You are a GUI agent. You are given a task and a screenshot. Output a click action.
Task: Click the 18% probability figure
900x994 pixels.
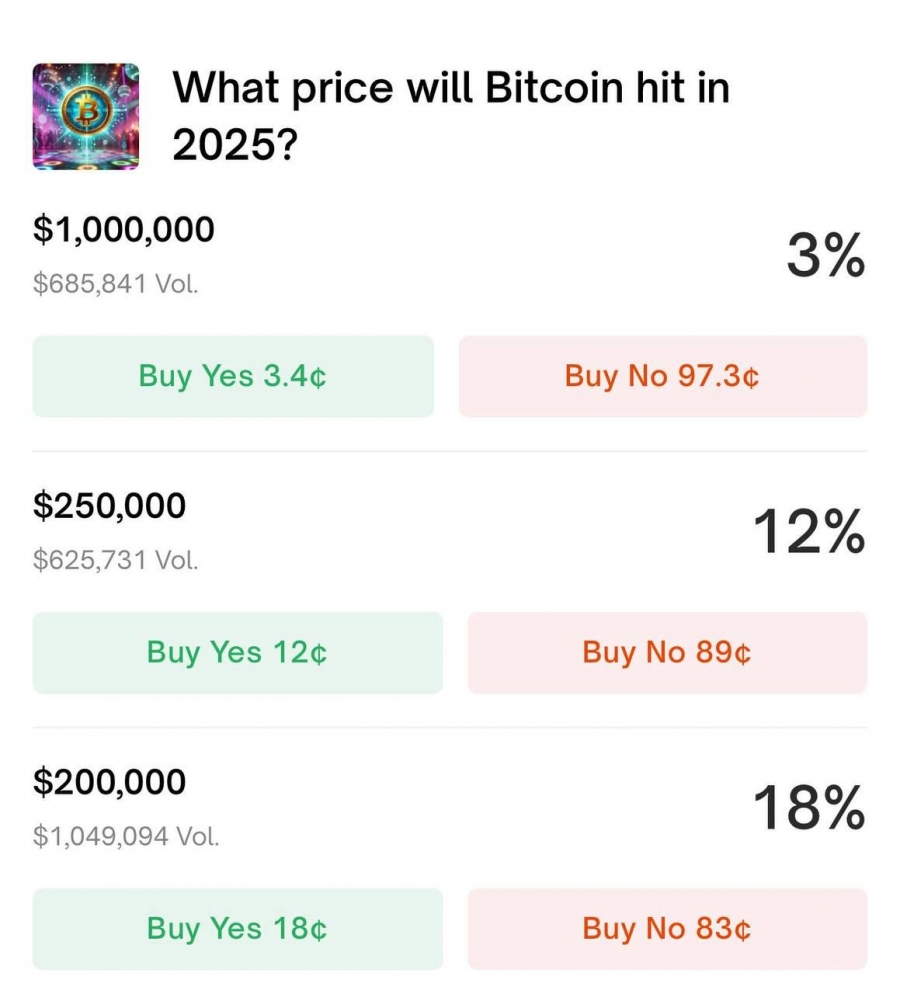pos(809,807)
